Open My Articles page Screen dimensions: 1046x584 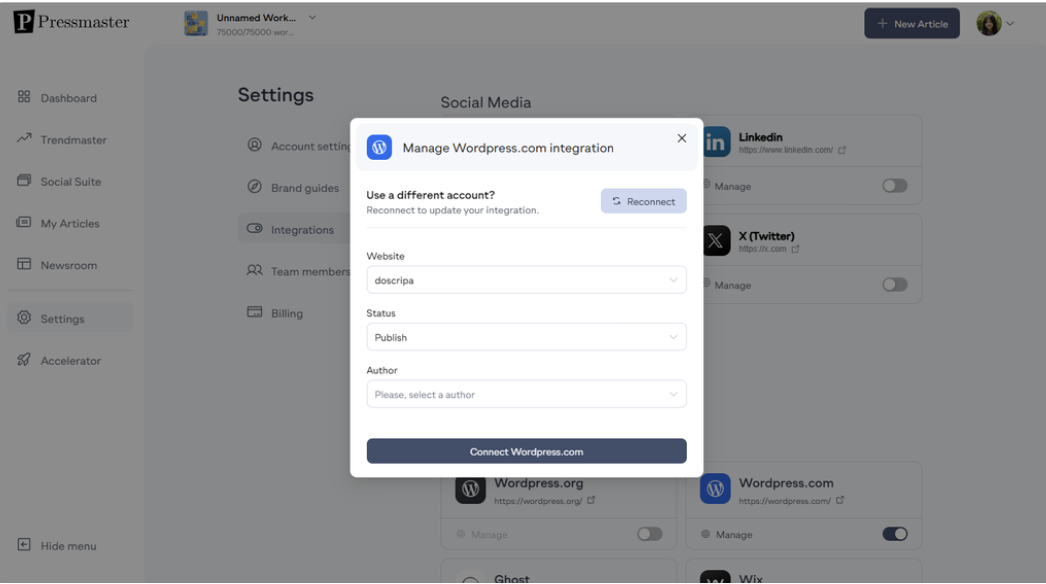point(70,224)
